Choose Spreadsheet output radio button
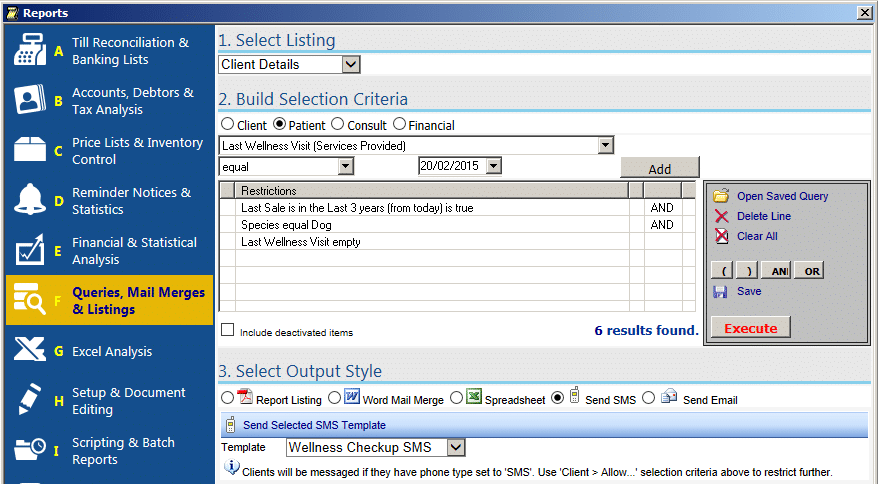Screen dimensions: 878x484 [x=456, y=398]
